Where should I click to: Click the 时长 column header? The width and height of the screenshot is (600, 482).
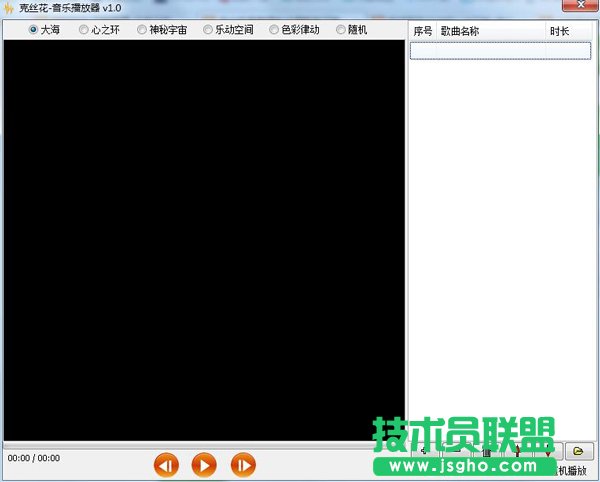pyautogui.click(x=568, y=31)
